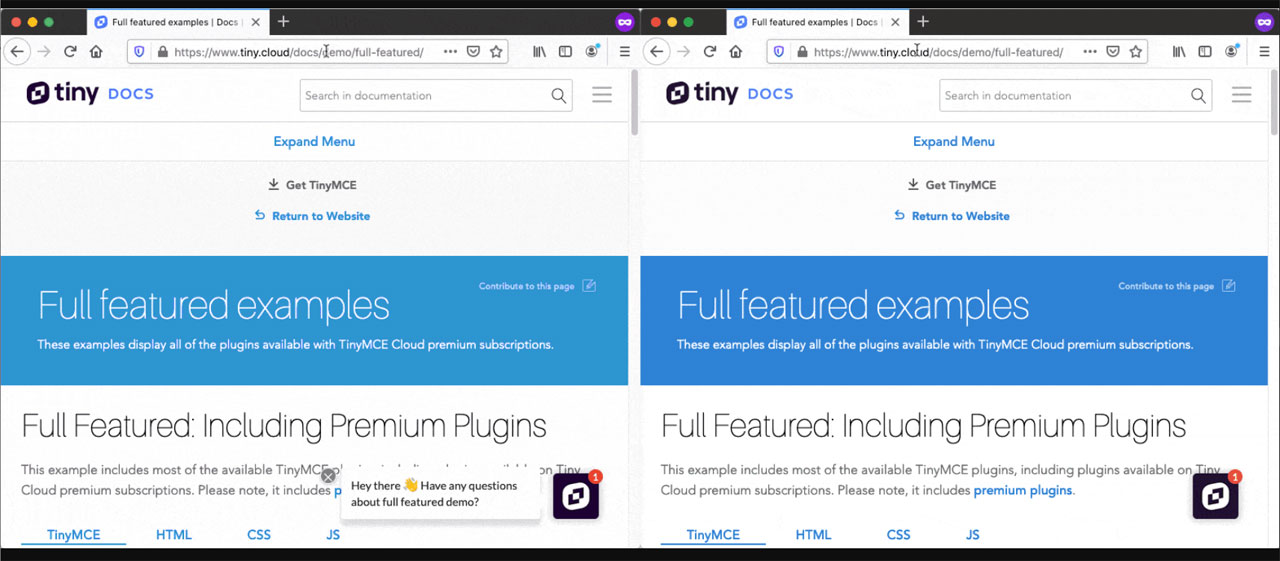Open Firefox account icon in right window
The height and width of the screenshot is (561, 1280).
(1231, 51)
